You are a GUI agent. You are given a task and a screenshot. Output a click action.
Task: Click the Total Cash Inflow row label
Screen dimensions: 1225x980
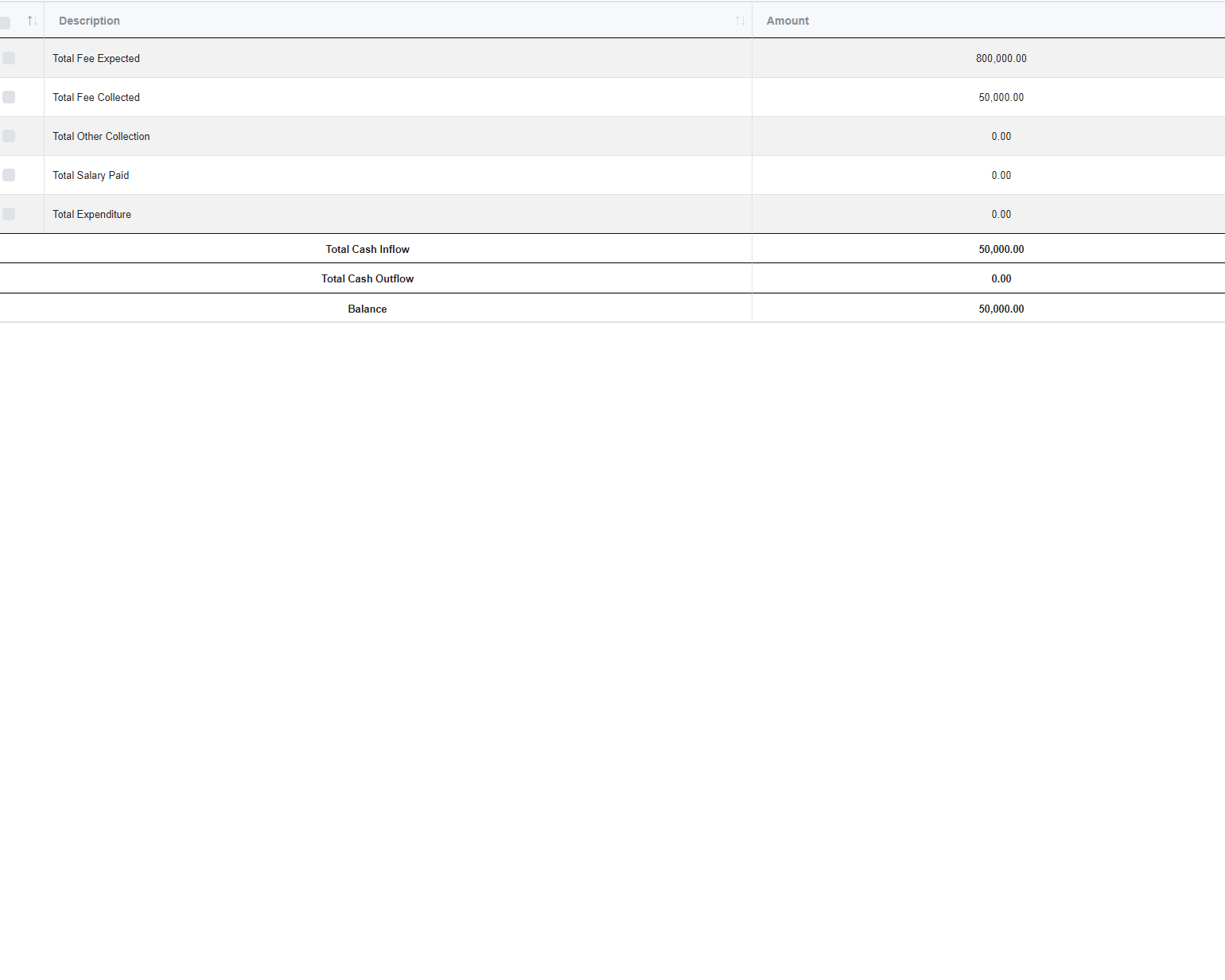[x=367, y=249]
